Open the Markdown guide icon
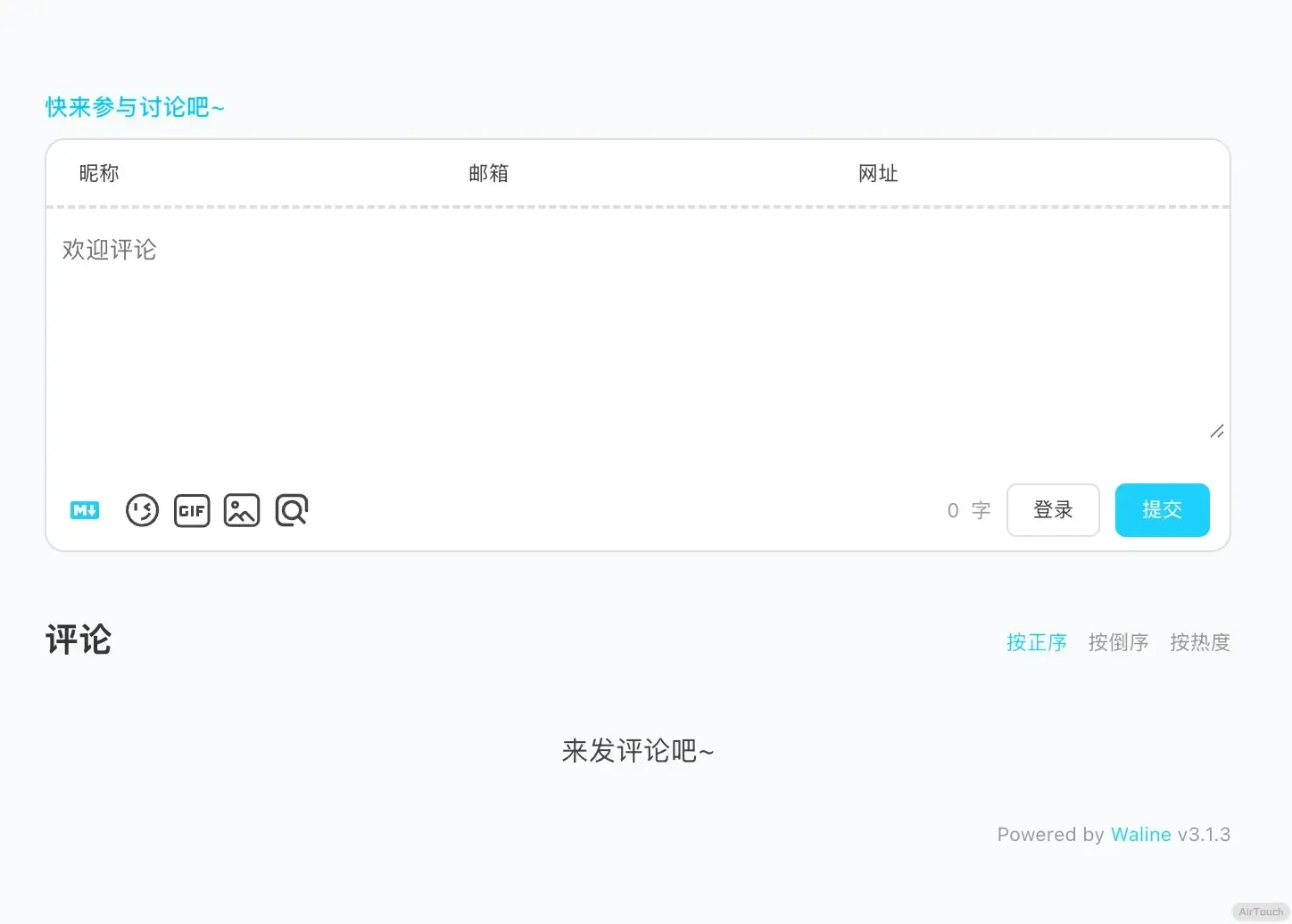 (x=85, y=510)
